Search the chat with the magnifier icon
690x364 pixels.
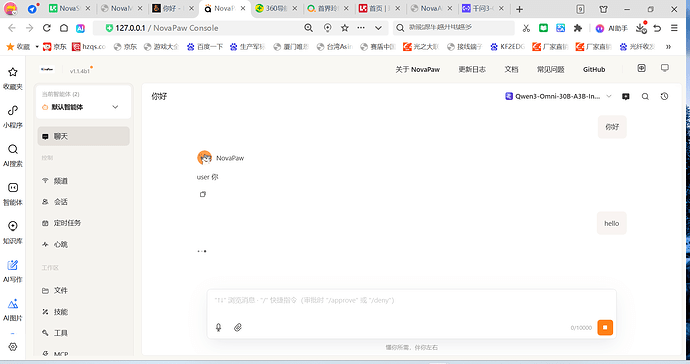coord(645,96)
